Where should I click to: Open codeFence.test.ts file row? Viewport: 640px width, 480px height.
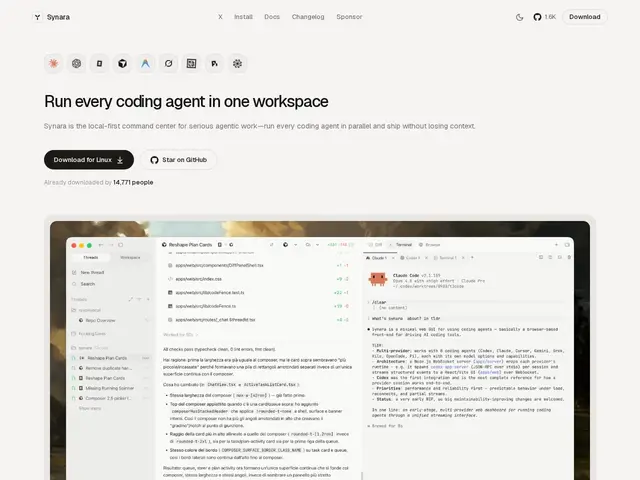pyautogui.click(x=258, y=293)
